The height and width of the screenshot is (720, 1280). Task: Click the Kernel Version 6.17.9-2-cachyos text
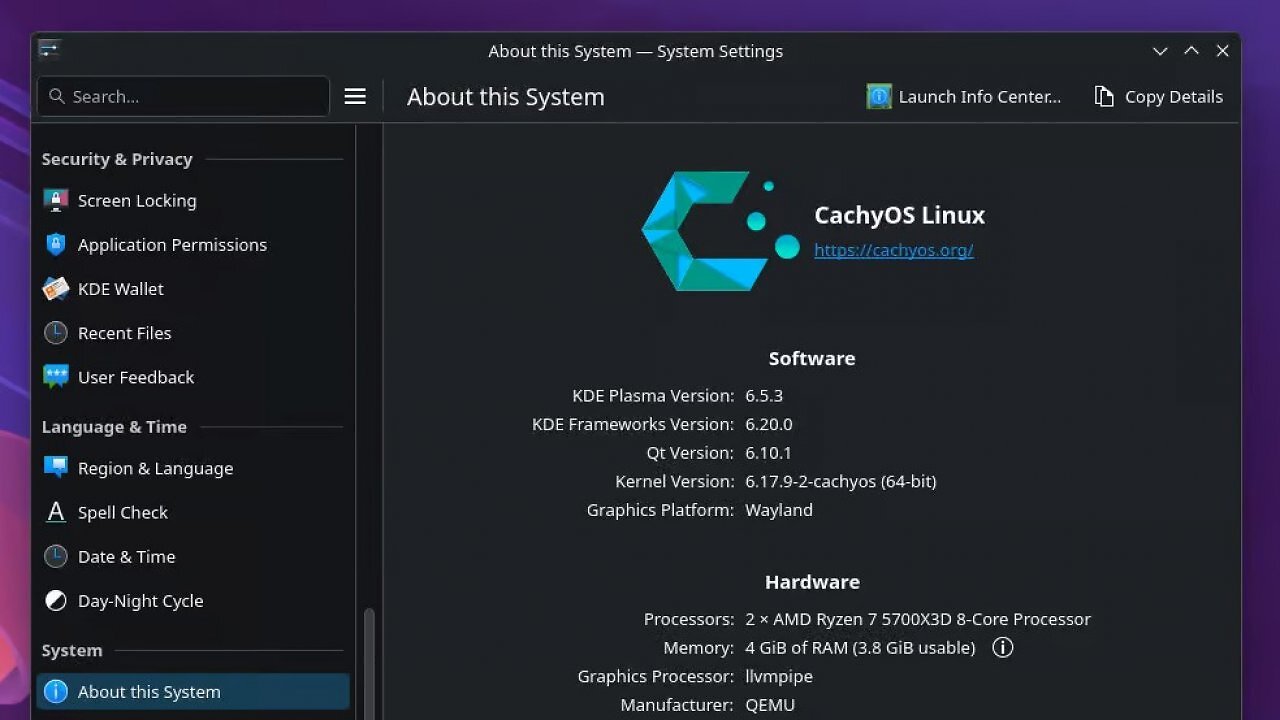840,481
